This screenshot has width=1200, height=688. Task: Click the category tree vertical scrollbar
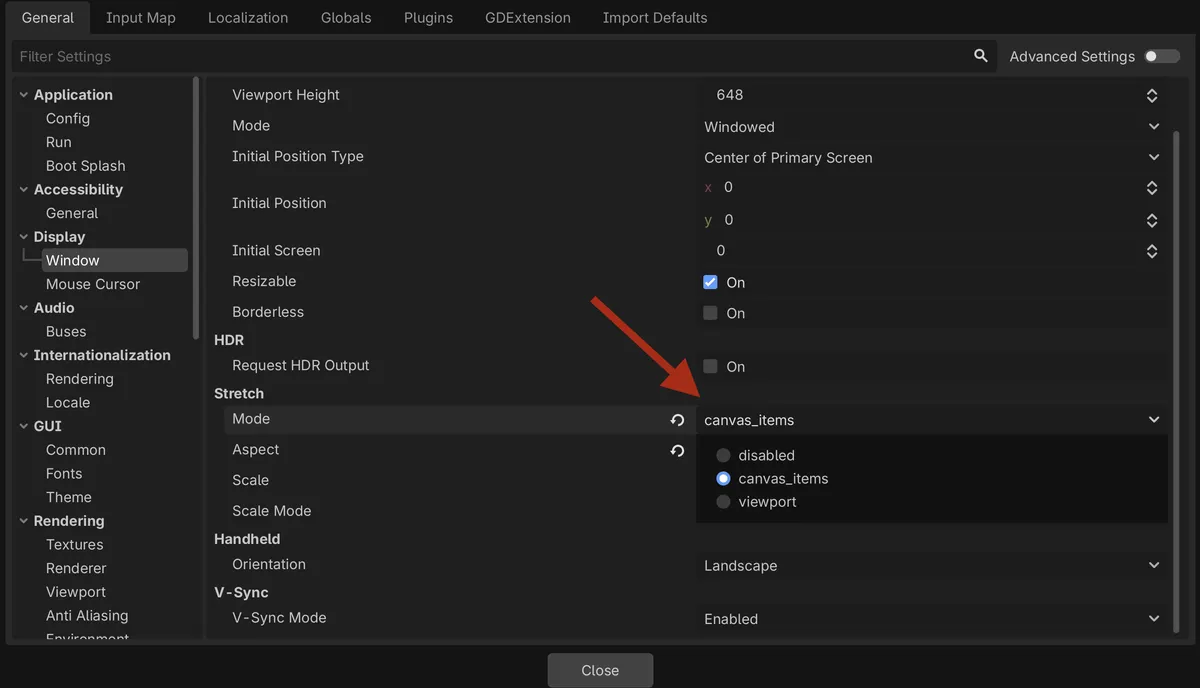[x=196, y=210]
